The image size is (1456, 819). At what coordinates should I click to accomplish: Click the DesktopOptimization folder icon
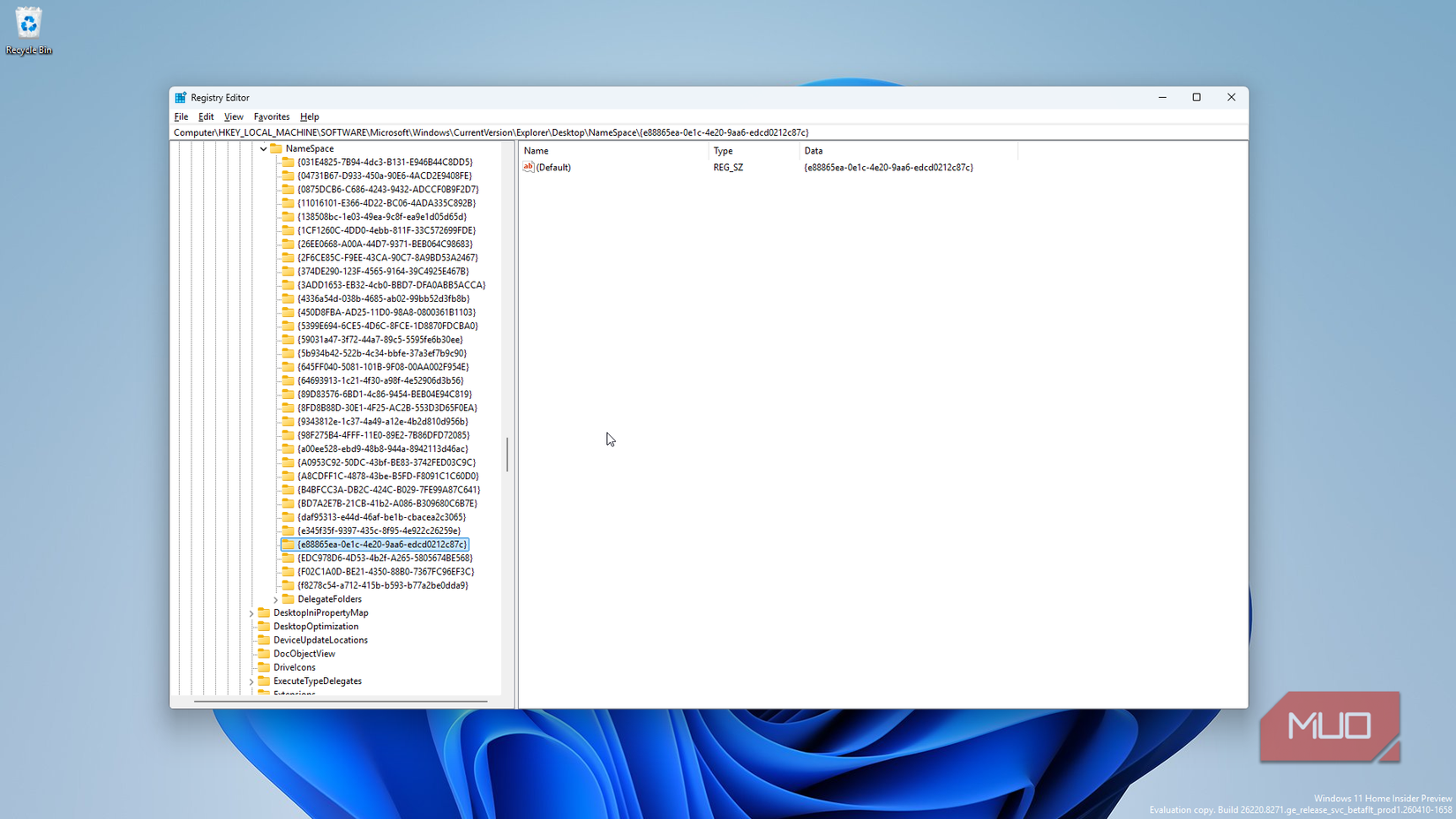pyautogui.click(x=264, y=627)
